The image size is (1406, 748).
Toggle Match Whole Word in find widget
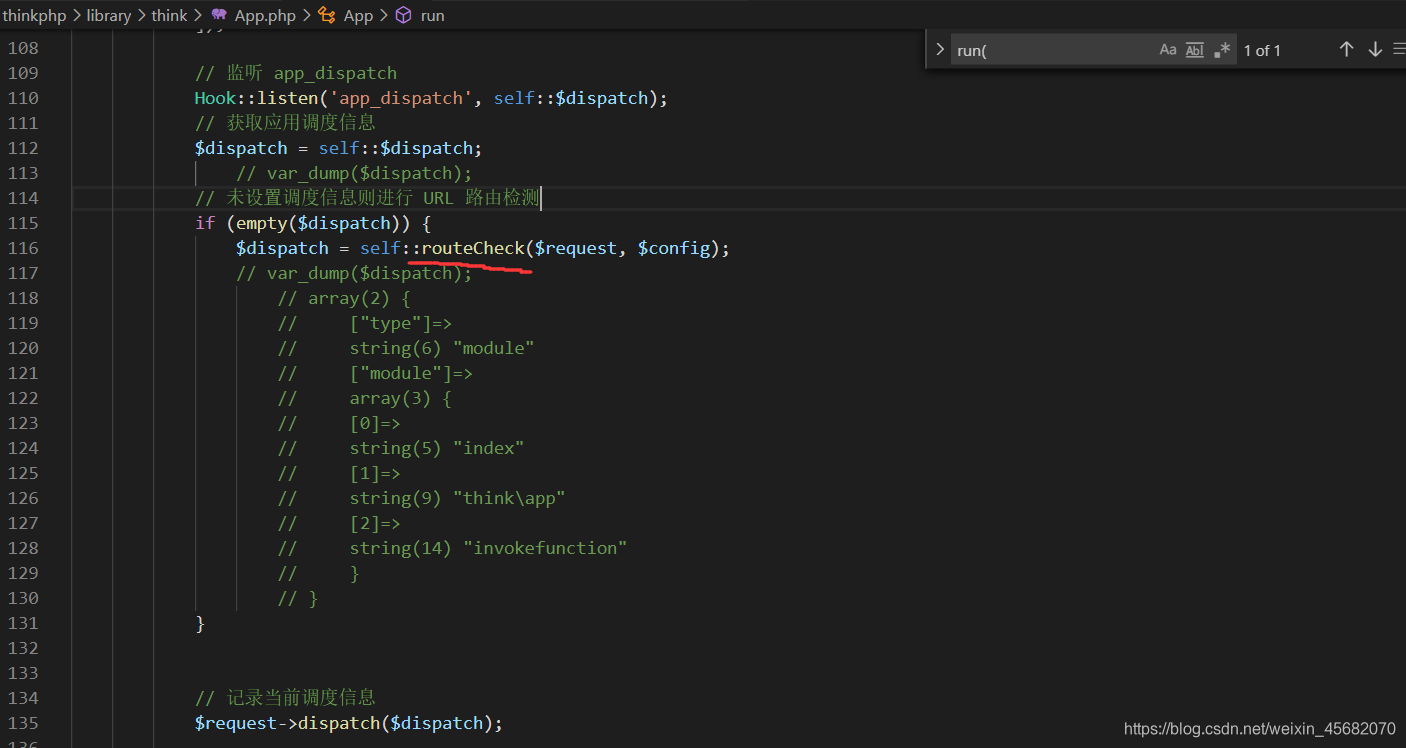1195,50
